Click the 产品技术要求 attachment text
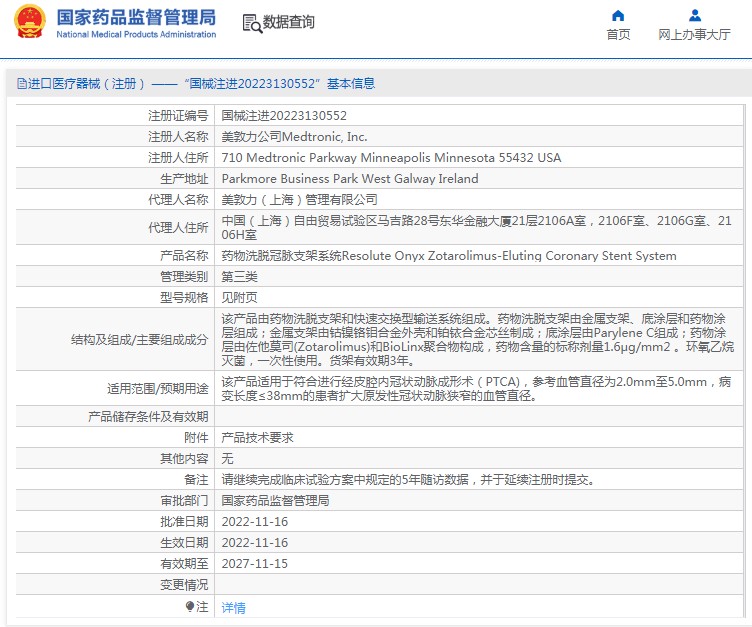This screenshot has height=627, width=752. click(257, 437)
